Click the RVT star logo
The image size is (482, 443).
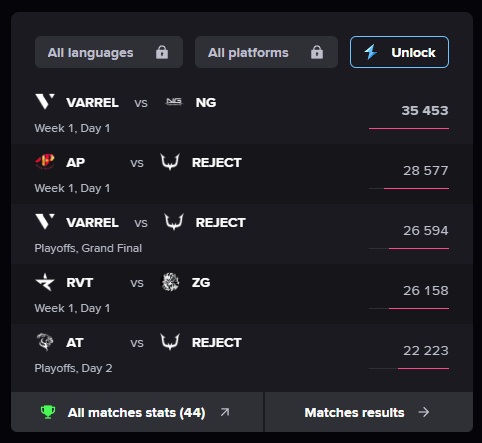coord(45,282)
